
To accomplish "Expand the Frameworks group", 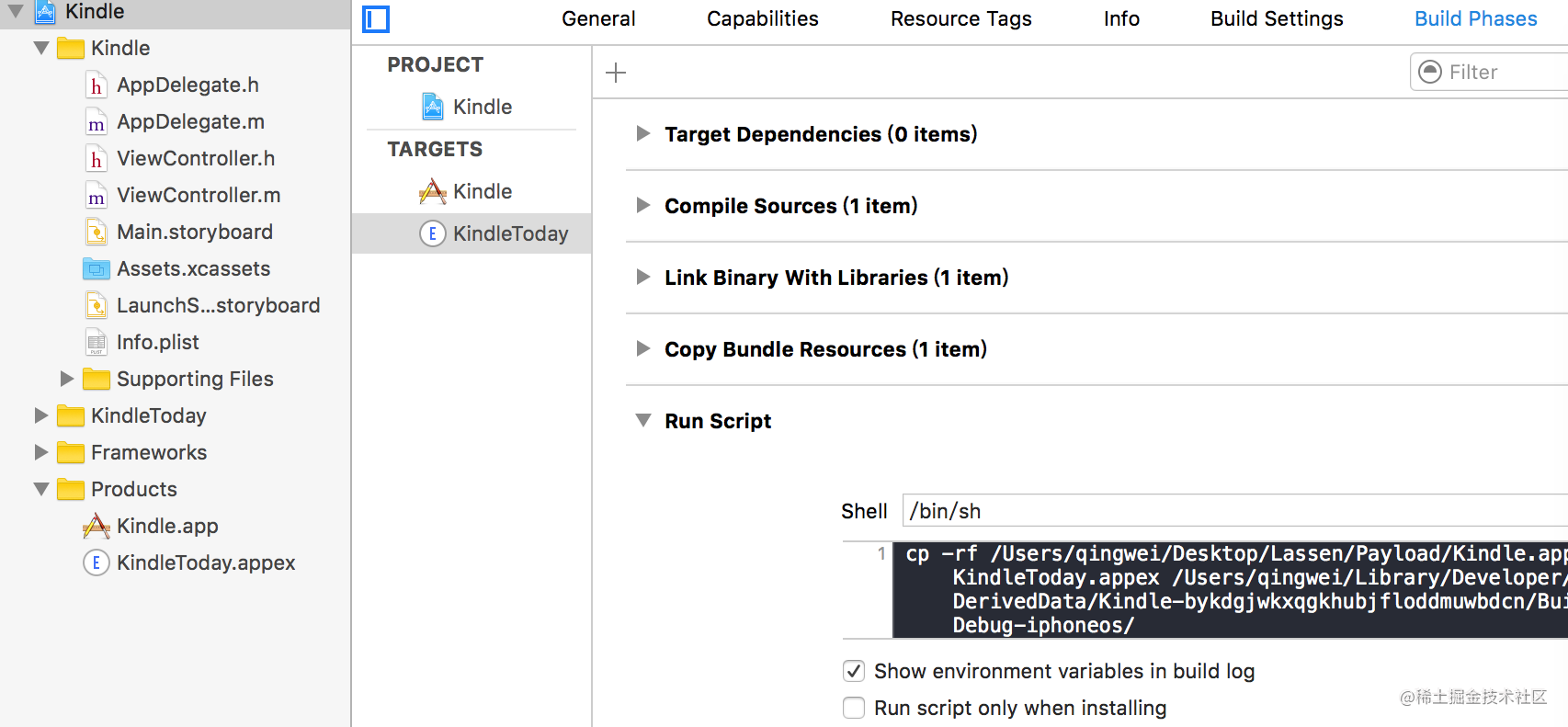I will 40,452.
